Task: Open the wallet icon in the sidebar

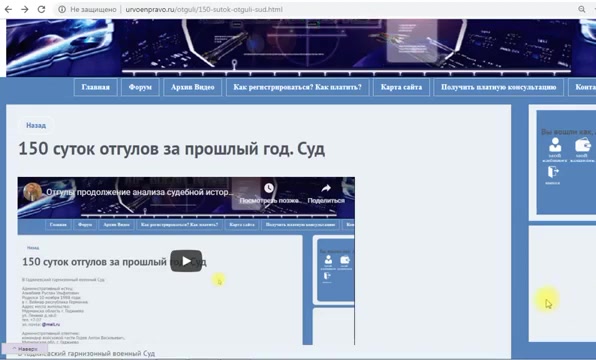Action: (583, 145)
